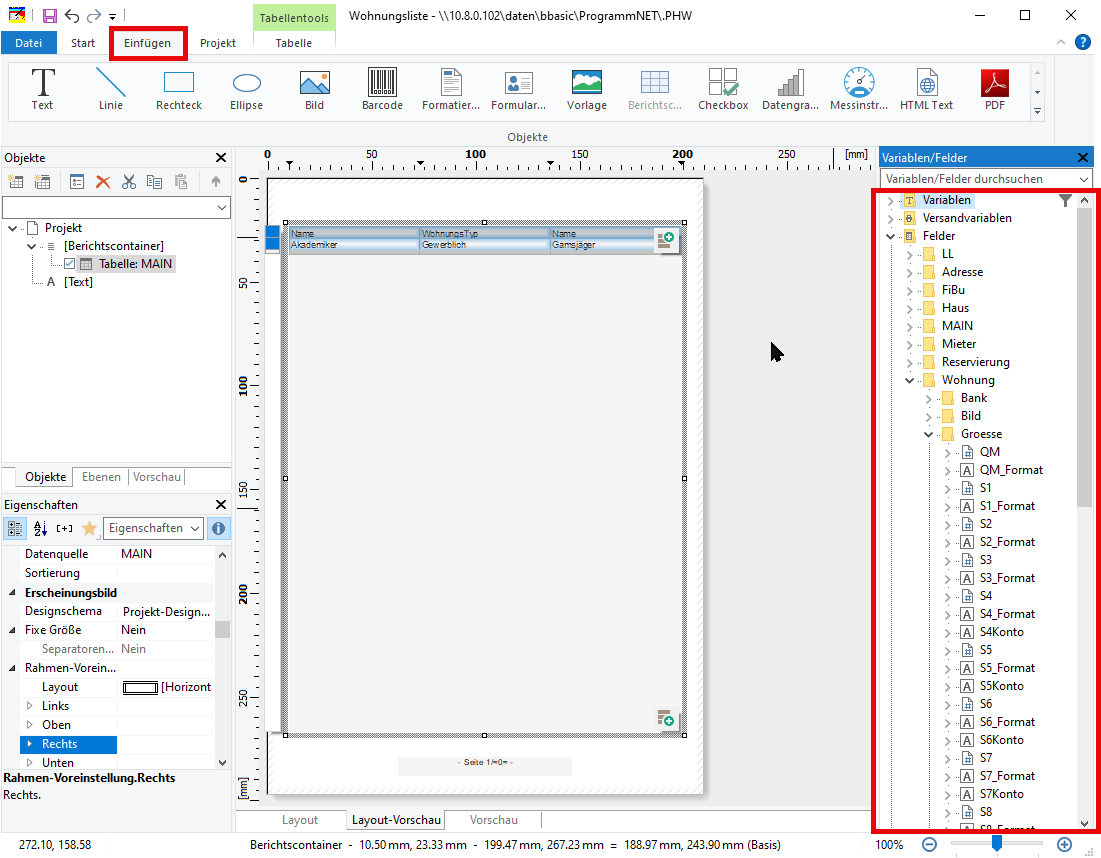Close the Objekte panel
The image size is (1101, 858).
click(x=220, y=158)
